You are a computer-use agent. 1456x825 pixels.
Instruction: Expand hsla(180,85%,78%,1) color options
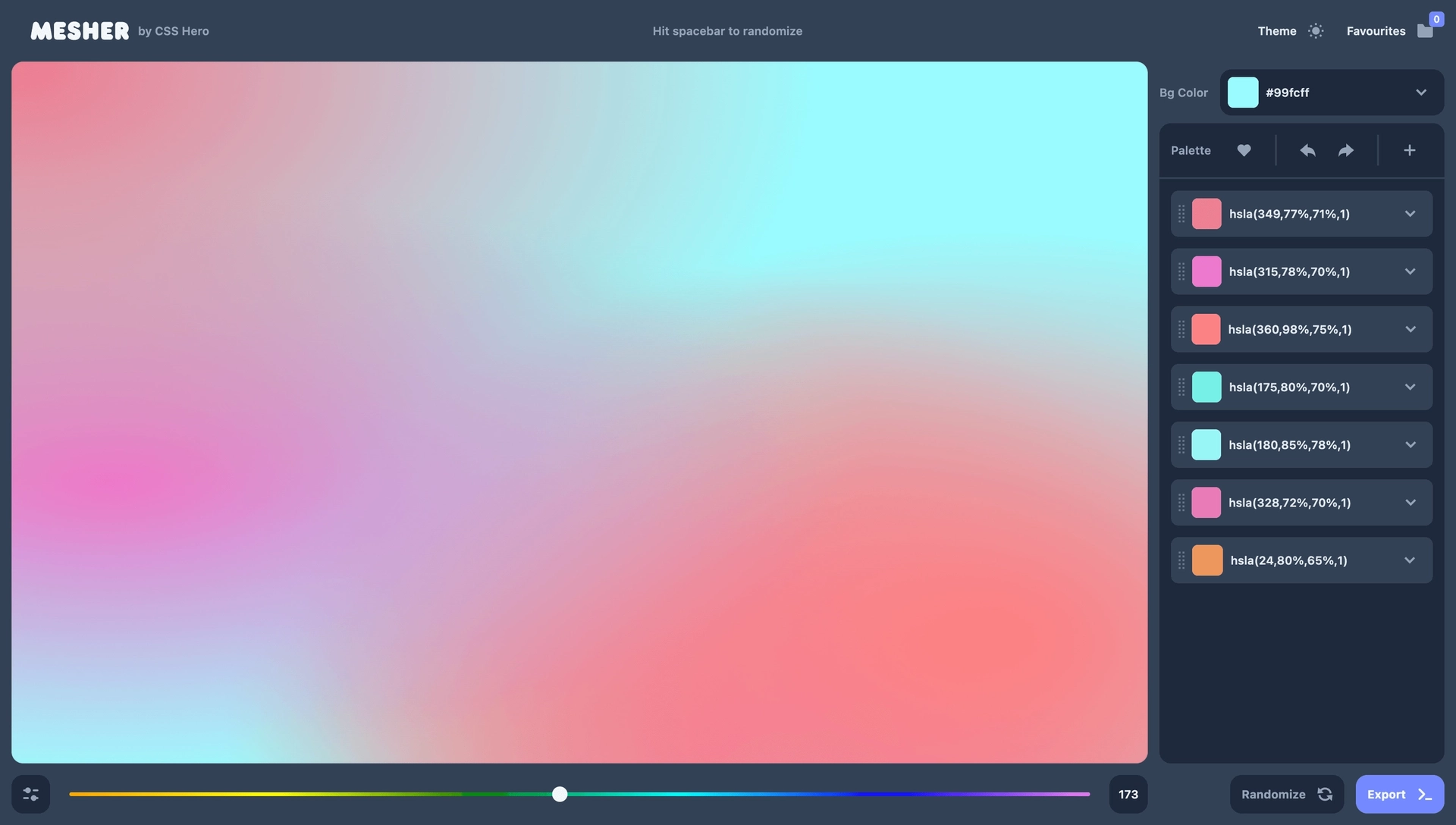point(1410,444)
